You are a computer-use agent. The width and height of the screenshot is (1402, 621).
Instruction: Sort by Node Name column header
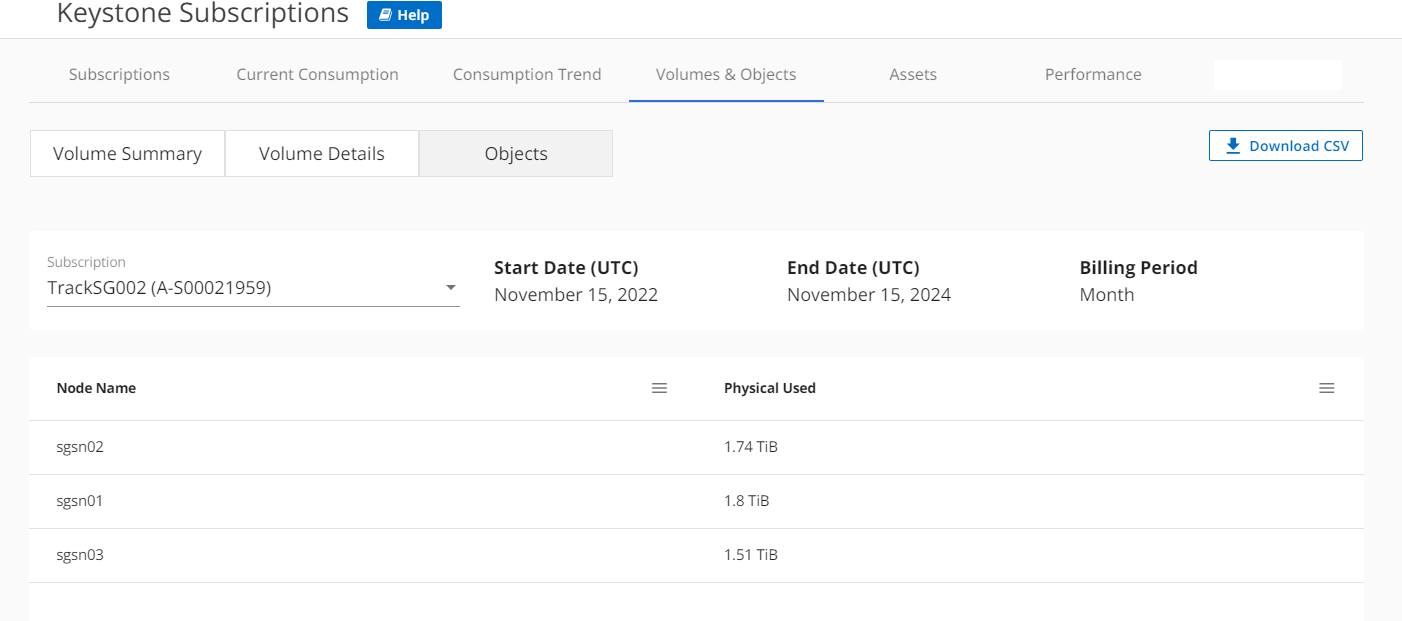click(96, 388)
